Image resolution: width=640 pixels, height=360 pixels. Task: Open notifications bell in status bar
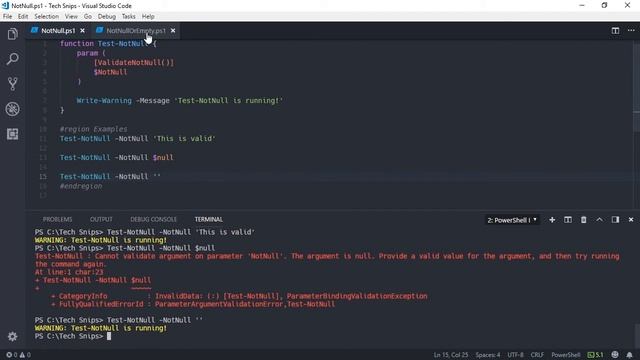629,355
